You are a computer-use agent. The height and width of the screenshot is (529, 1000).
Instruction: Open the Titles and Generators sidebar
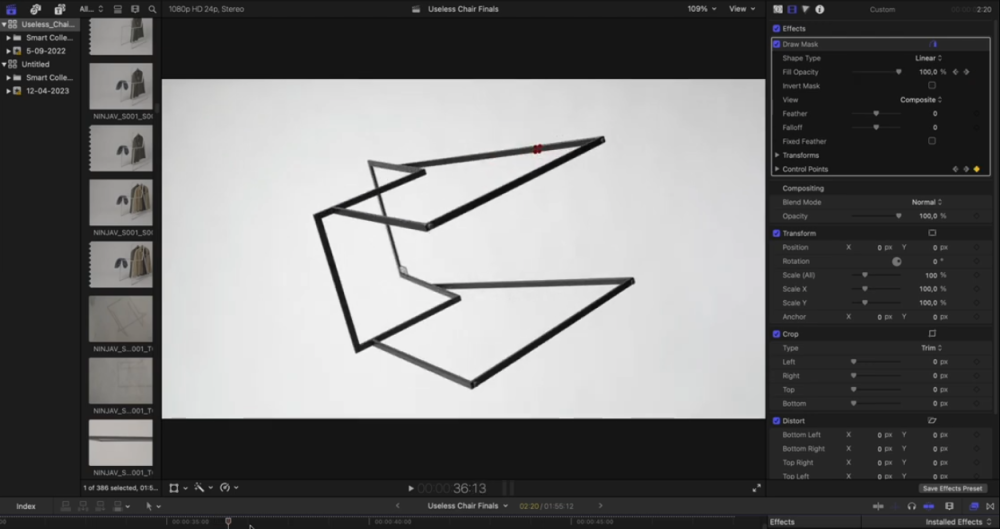click(x=57, y=9)
